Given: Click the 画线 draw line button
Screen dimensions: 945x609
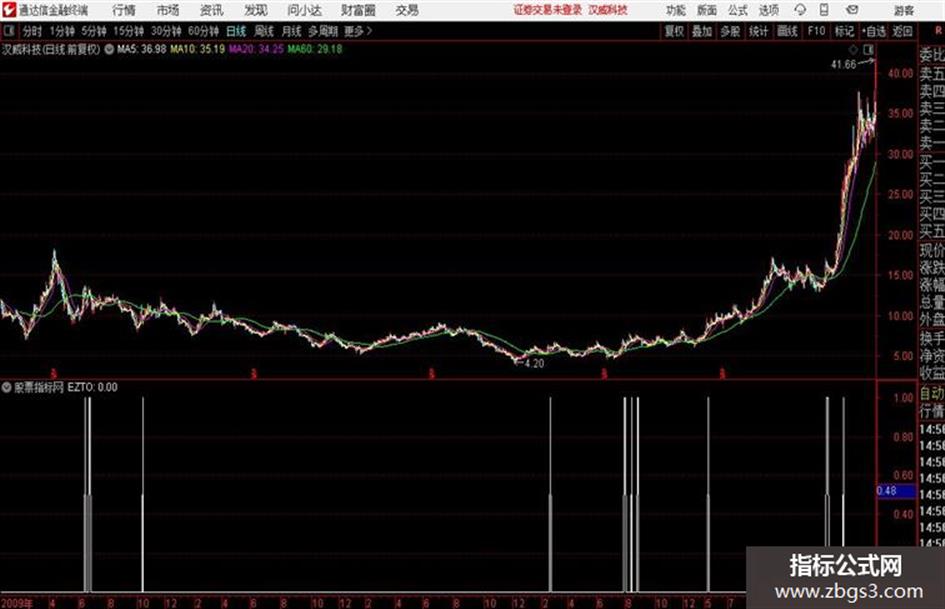Looking at the screenshot, I should [x=787, y=31].
